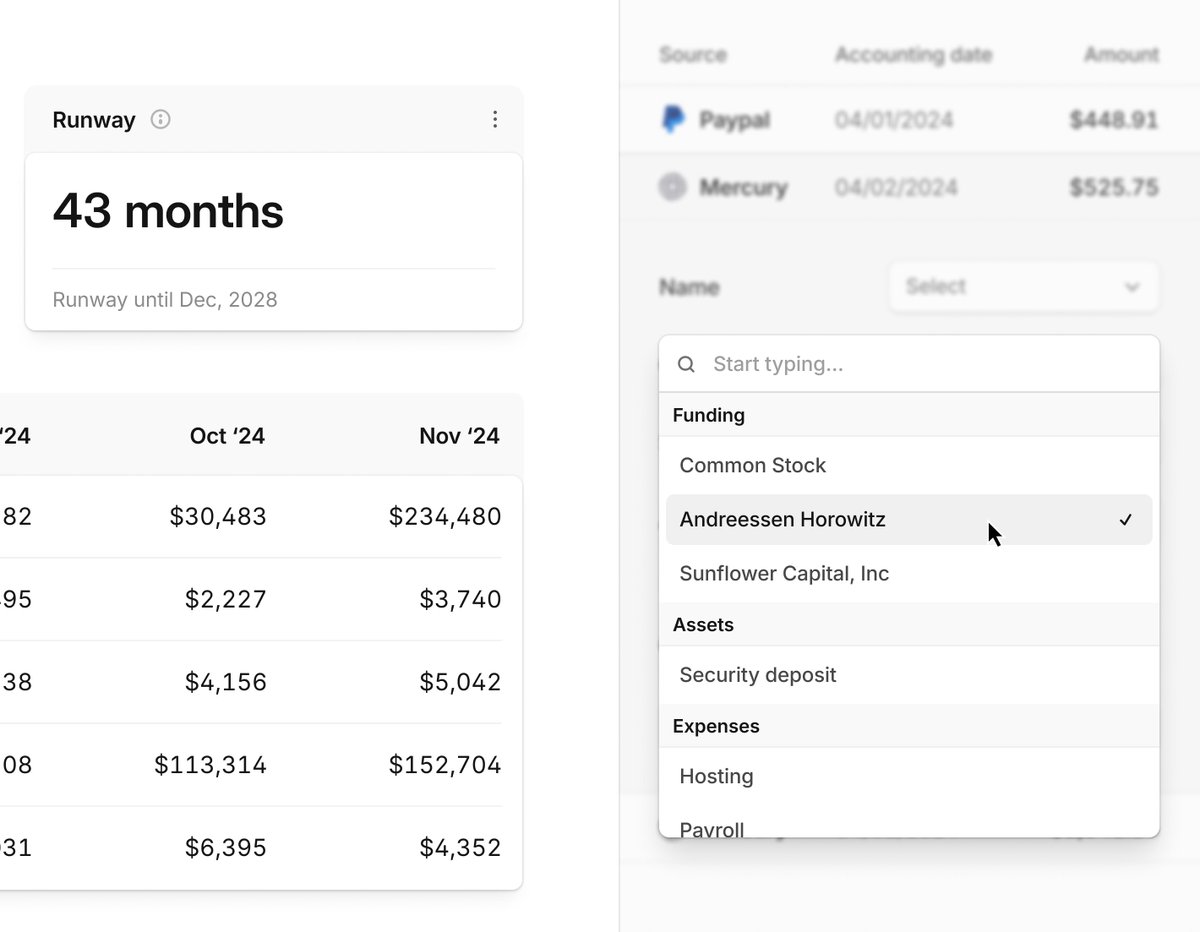Click the Paypal logo icon

pos(673,121)
